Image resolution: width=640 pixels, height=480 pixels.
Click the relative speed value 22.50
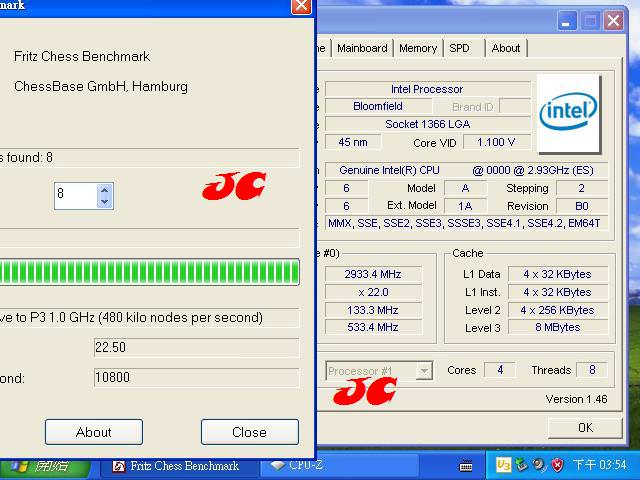pos(196,347)
